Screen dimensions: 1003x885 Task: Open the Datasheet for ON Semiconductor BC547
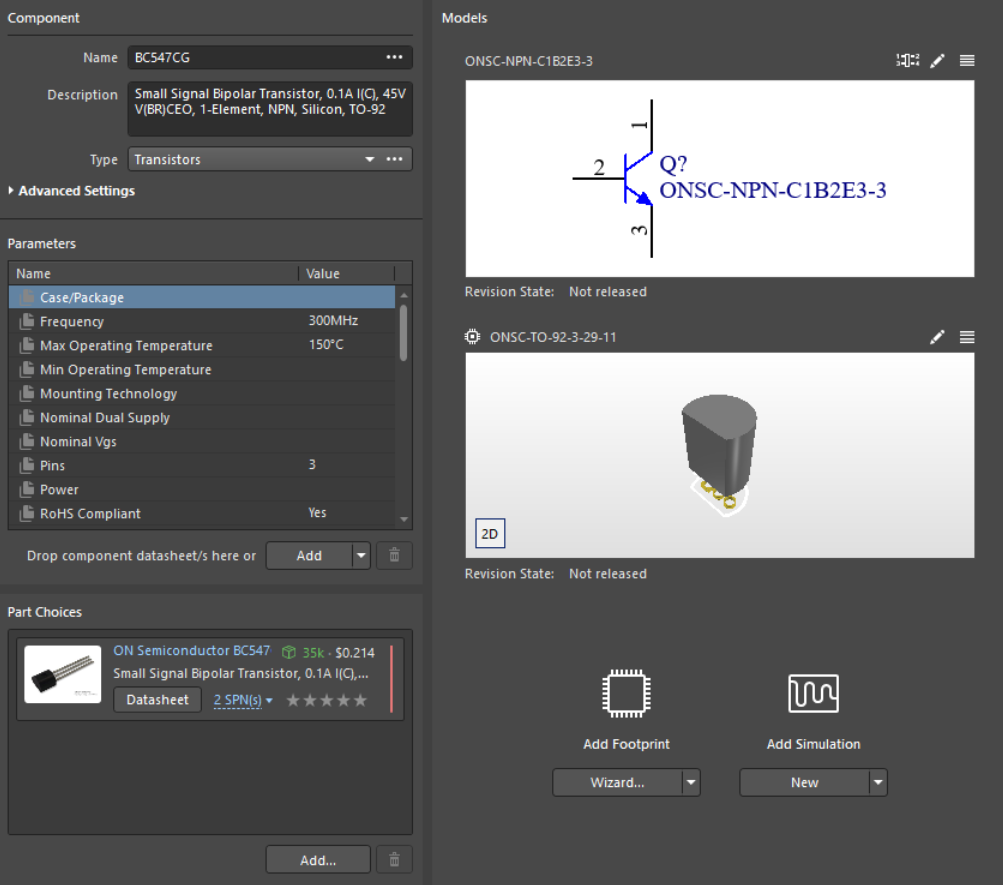point(157,700)
